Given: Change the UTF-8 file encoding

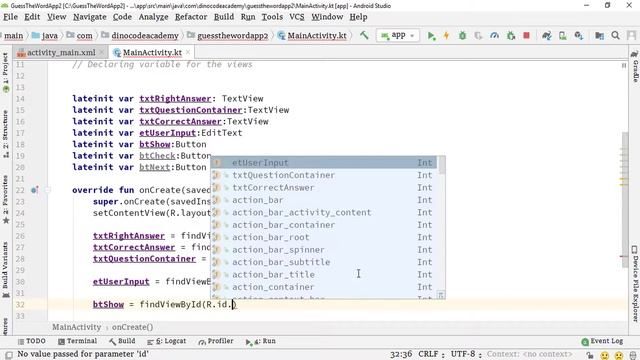Looking at the screenshot, I should [466, 354].
